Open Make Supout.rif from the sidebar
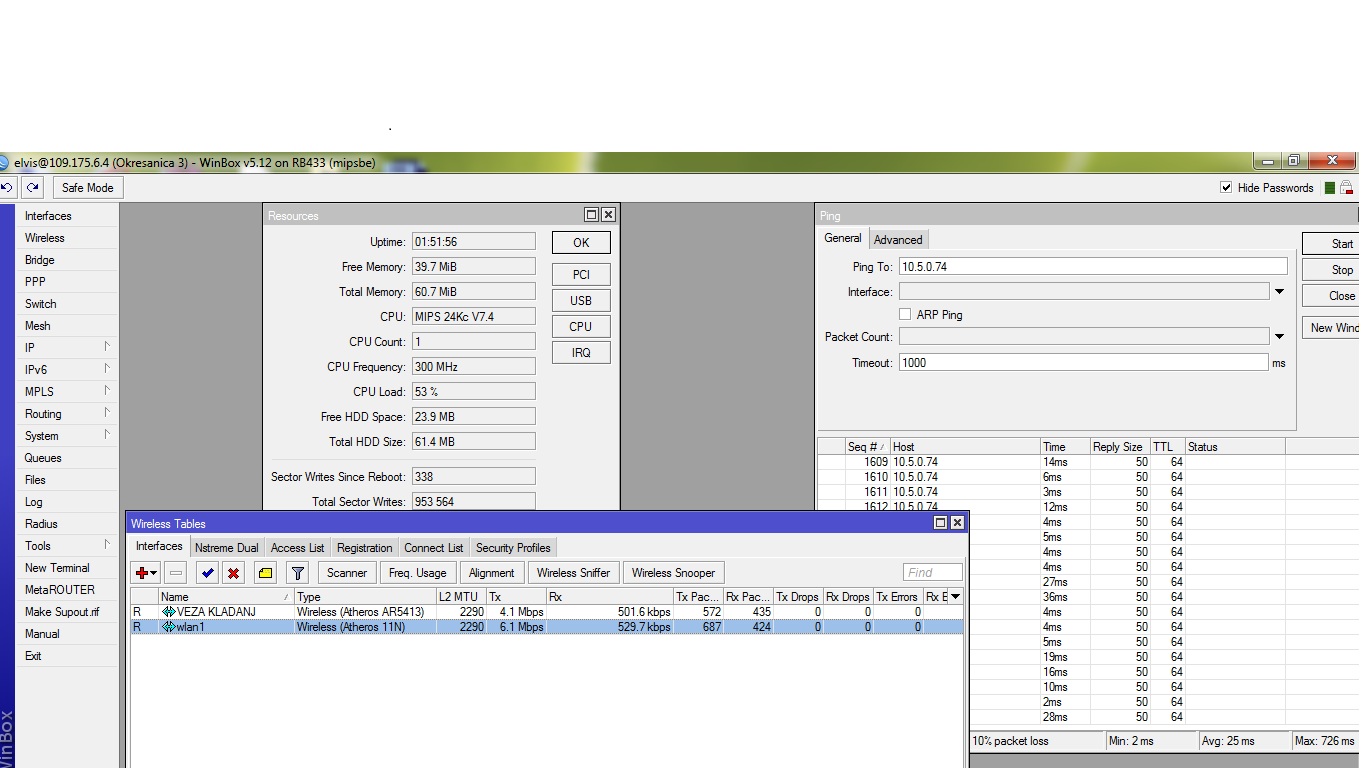 click(x=62, y=612)
